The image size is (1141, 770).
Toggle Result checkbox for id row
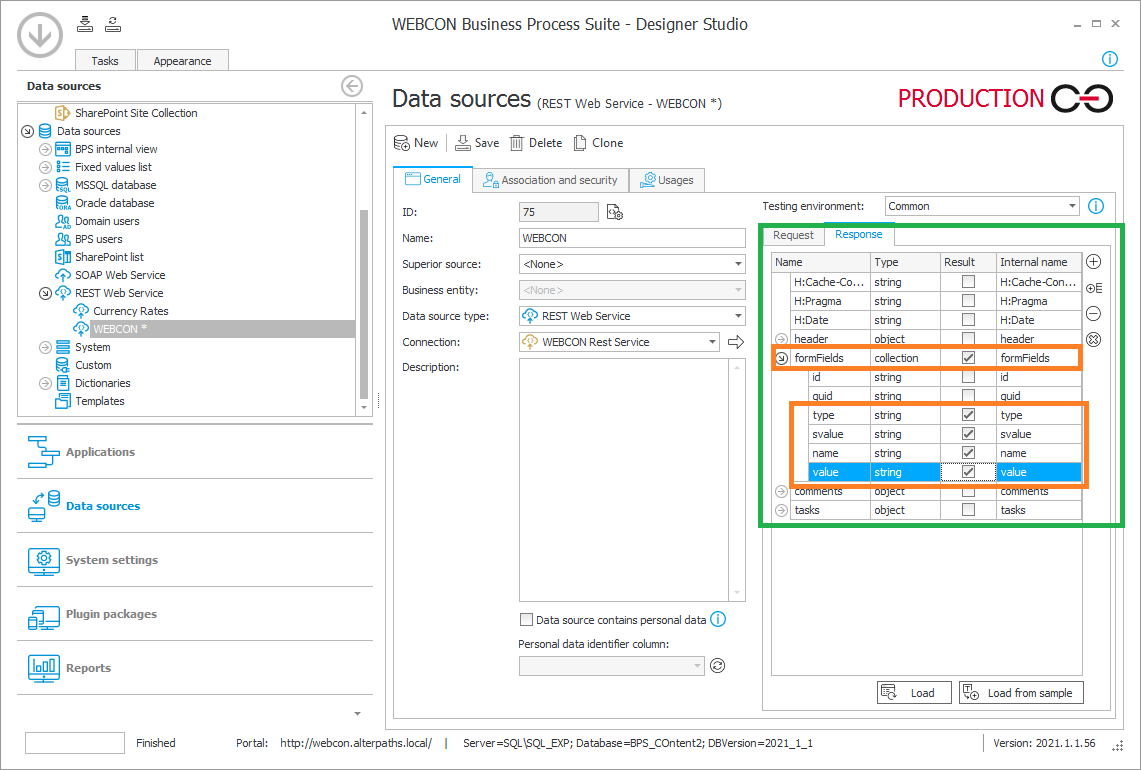click(x=968, y=377)
